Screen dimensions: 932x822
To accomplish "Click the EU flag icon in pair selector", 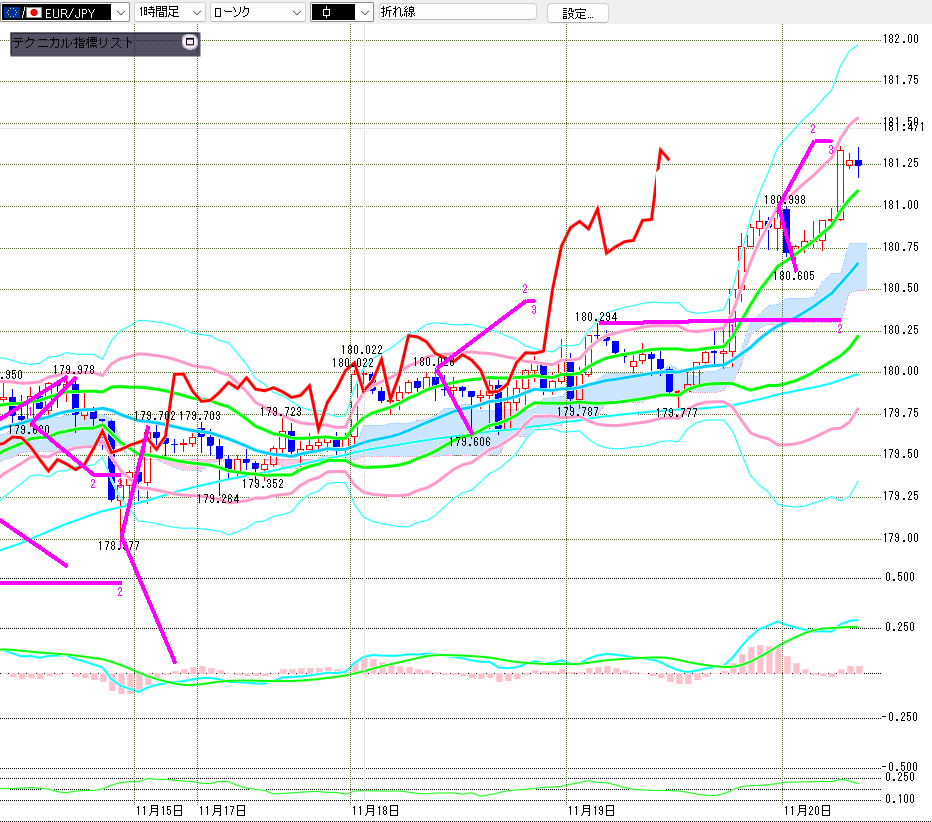I will pyautogui.click(x=11, y=13).
